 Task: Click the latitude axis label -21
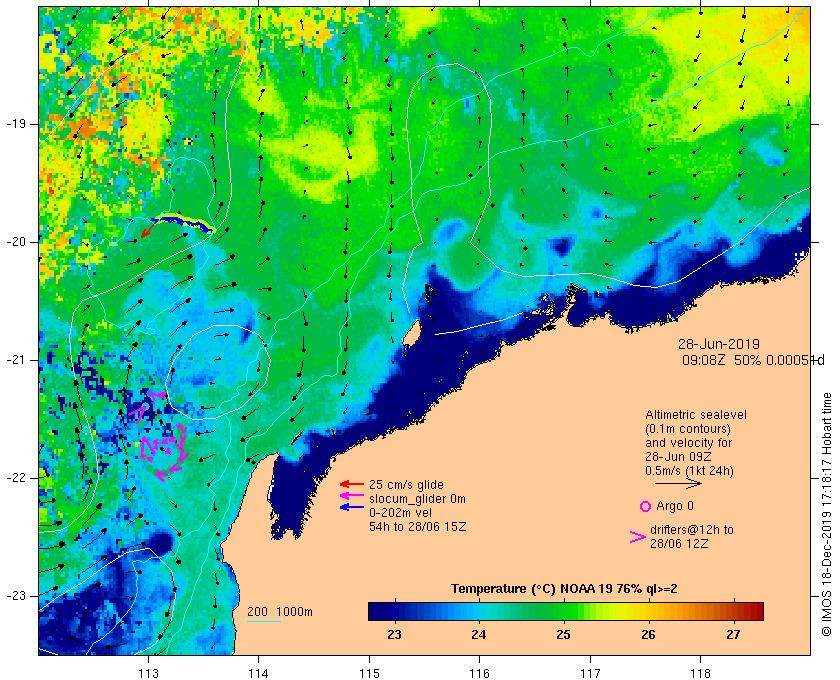pos(16,360)
